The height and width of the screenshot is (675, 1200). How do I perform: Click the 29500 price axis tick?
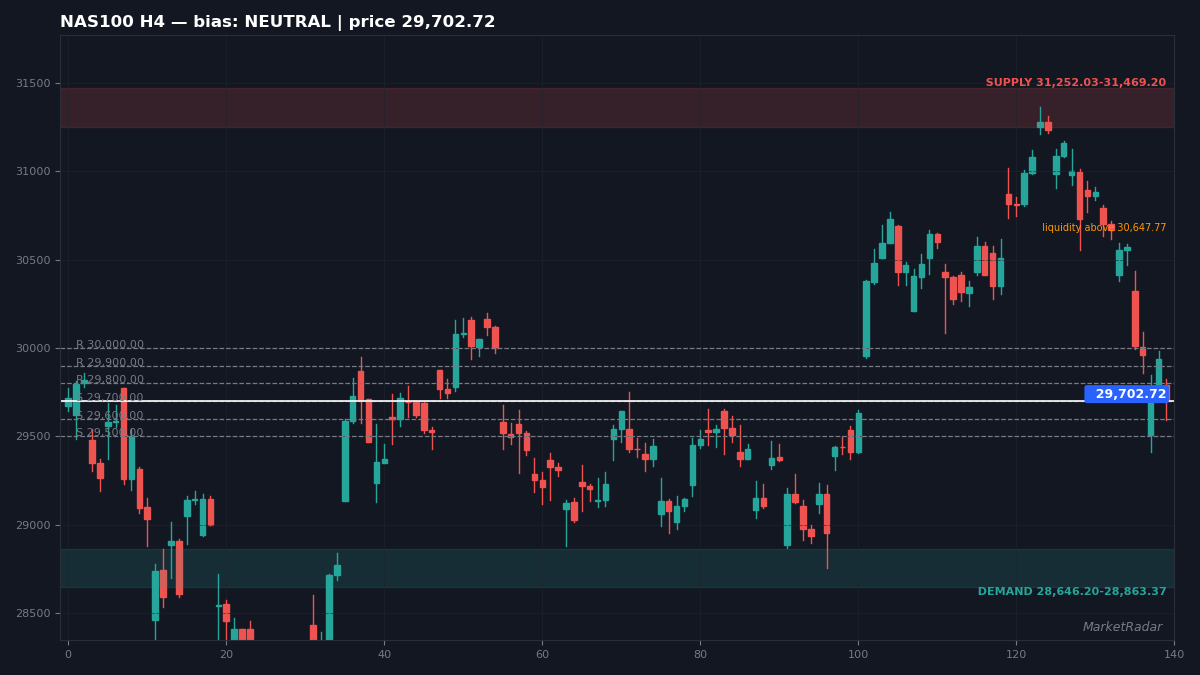(x=33, y=437)
